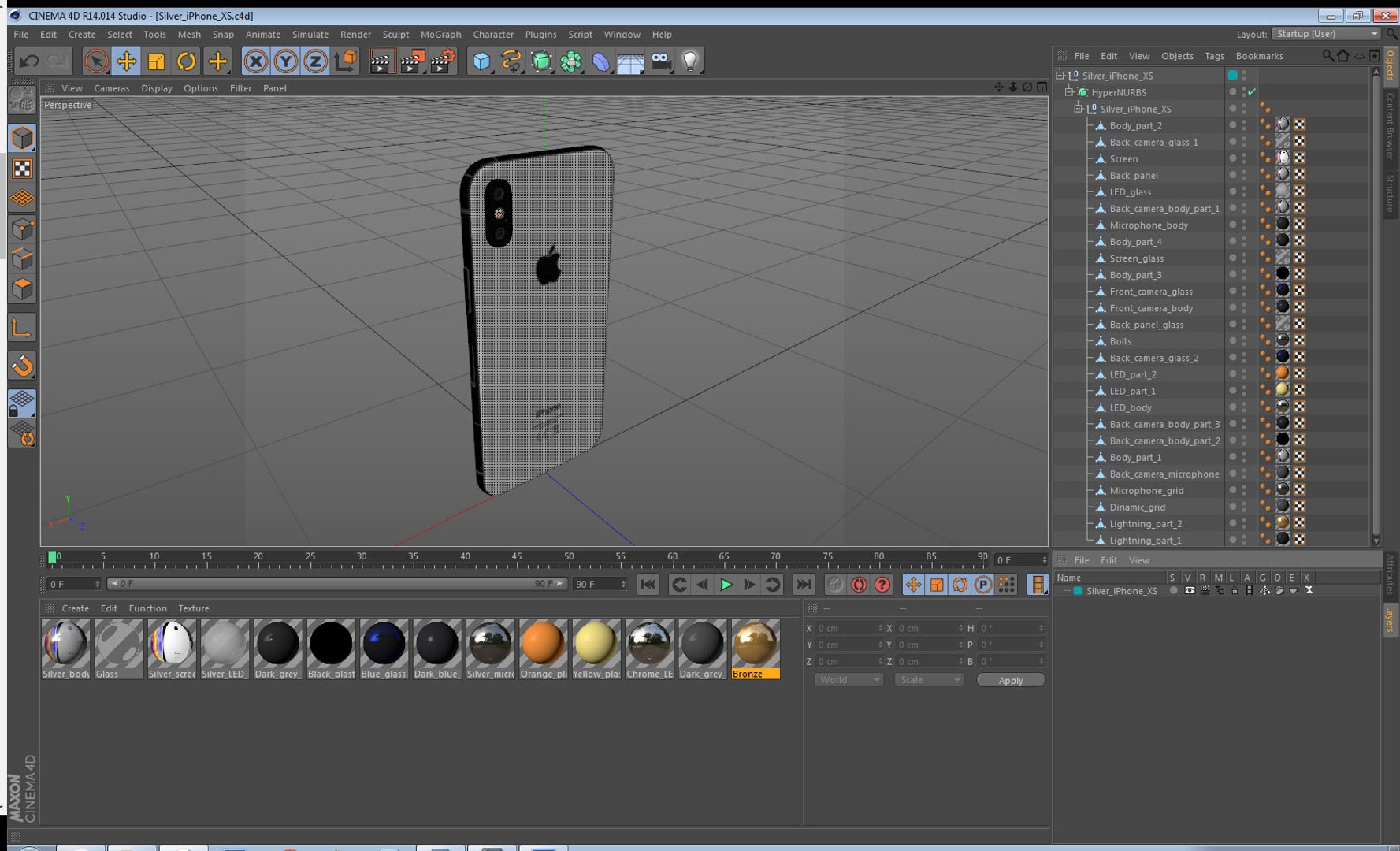Image resolution: width=1400 pixels, height=851 pixels.
Task: Collapse the nested Silver_iPhone_XS null
Action: point(1078,109)
